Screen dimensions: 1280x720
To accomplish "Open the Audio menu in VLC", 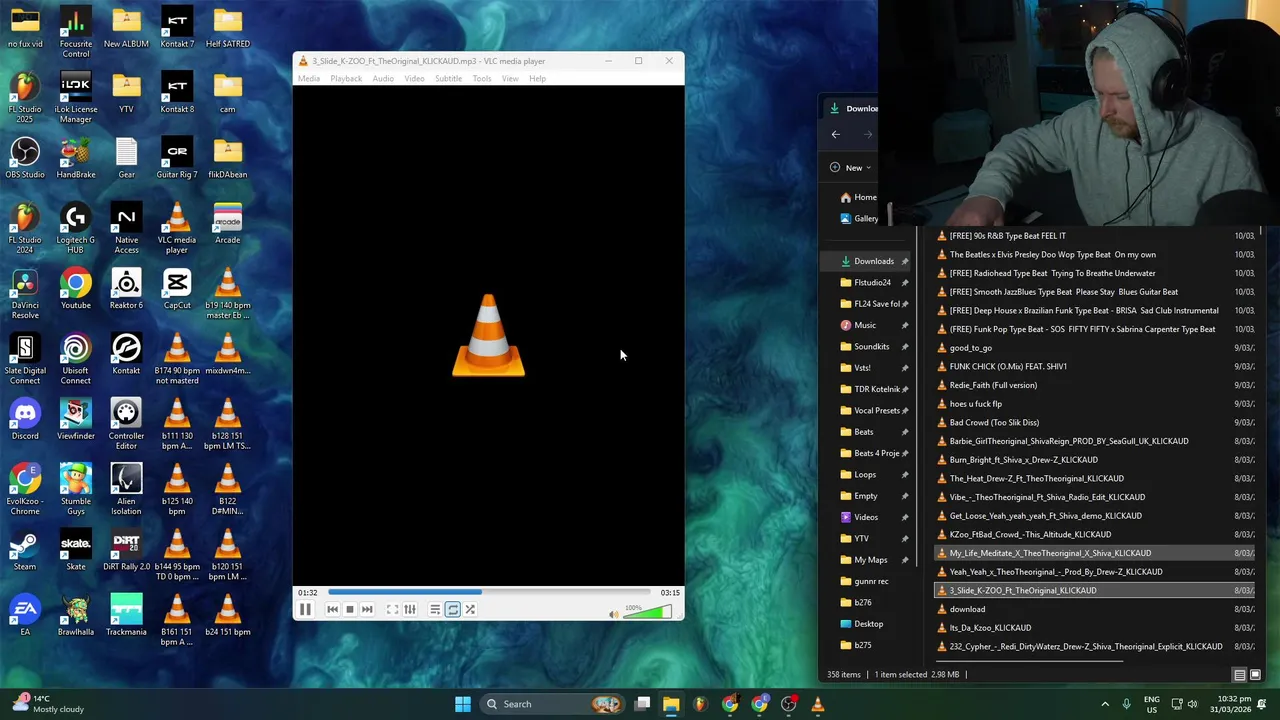I will point(383,78).
